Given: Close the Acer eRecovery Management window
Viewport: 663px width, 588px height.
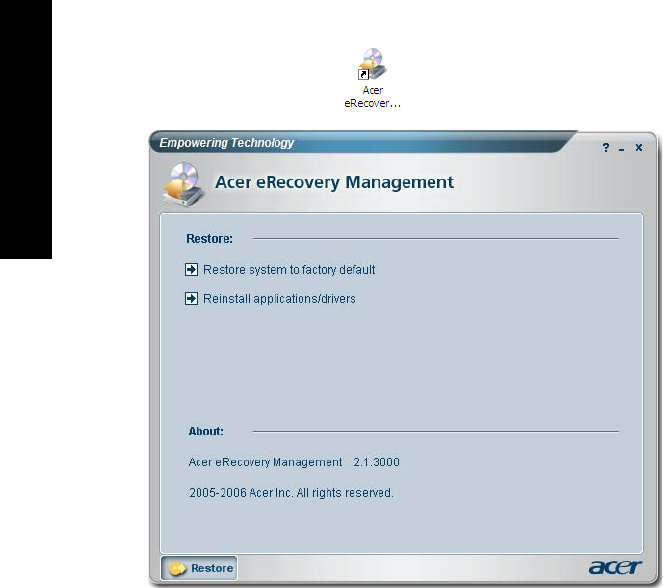Looking at the screenshot, I should pos(639,148).
